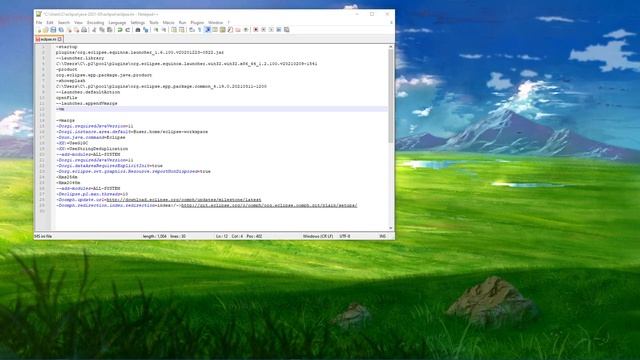Open the Plugins menu
The height and width of the screenshot is (360, 640).
click(x=197, y=22)
